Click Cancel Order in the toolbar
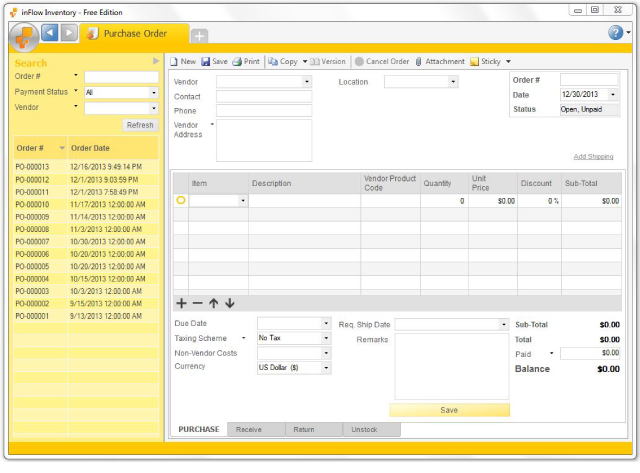Screen dimensions: 640x473 [x=382, y=61]
